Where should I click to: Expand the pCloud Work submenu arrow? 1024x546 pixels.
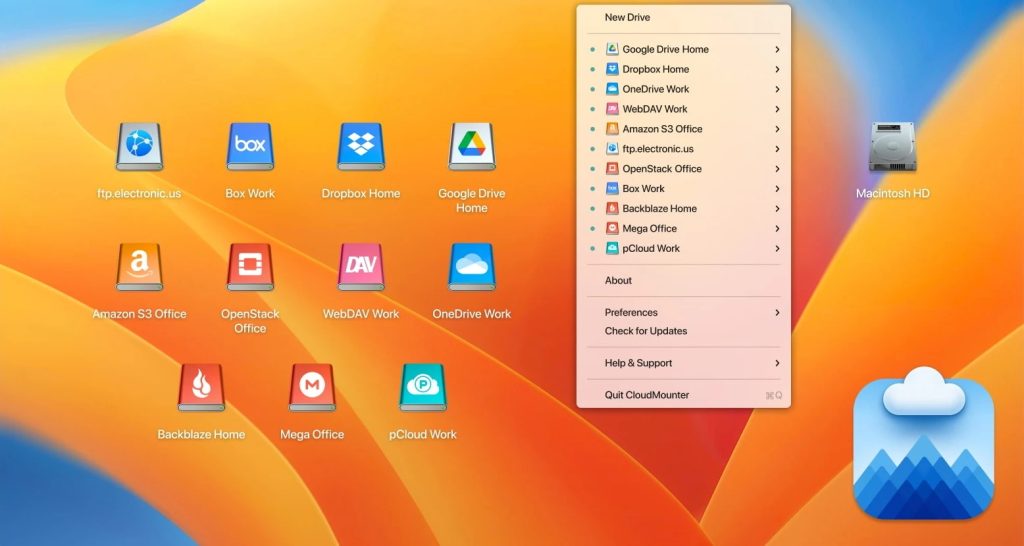pos(777,248)
